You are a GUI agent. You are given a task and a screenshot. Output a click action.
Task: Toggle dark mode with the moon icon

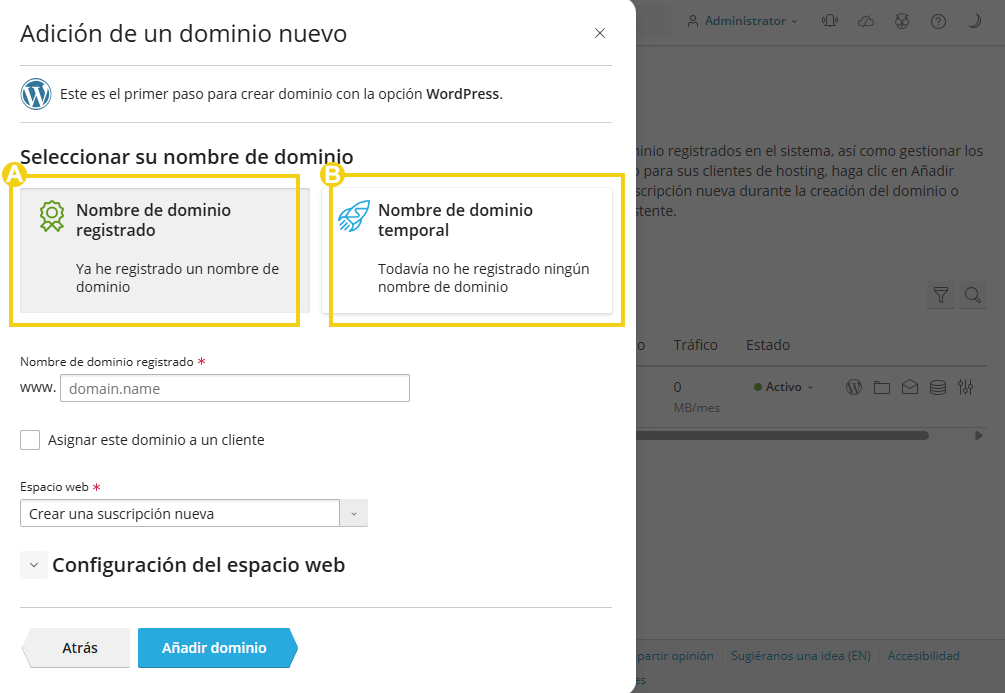(974, 21)
